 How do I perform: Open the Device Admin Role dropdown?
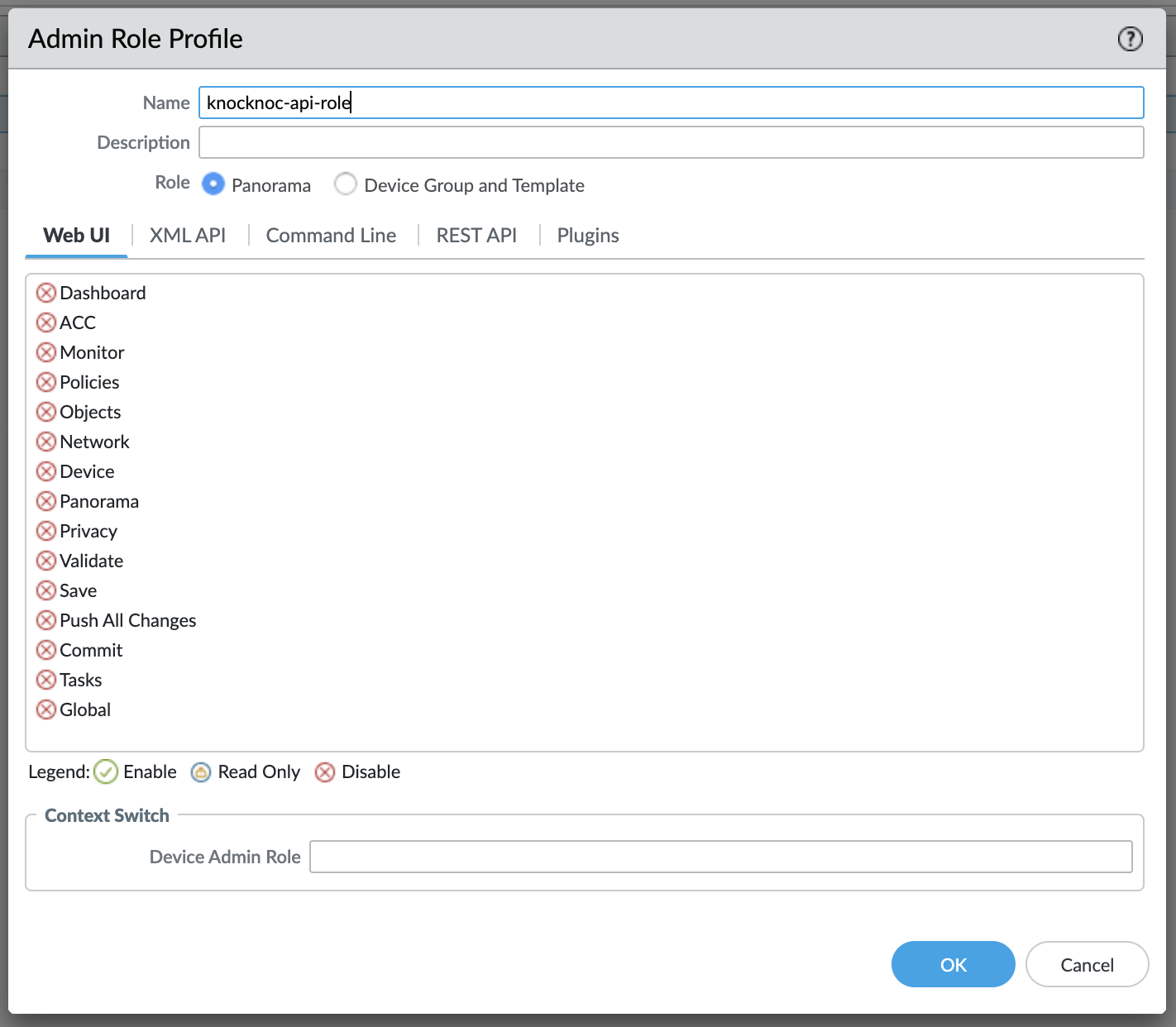click(x=720, y=857)
